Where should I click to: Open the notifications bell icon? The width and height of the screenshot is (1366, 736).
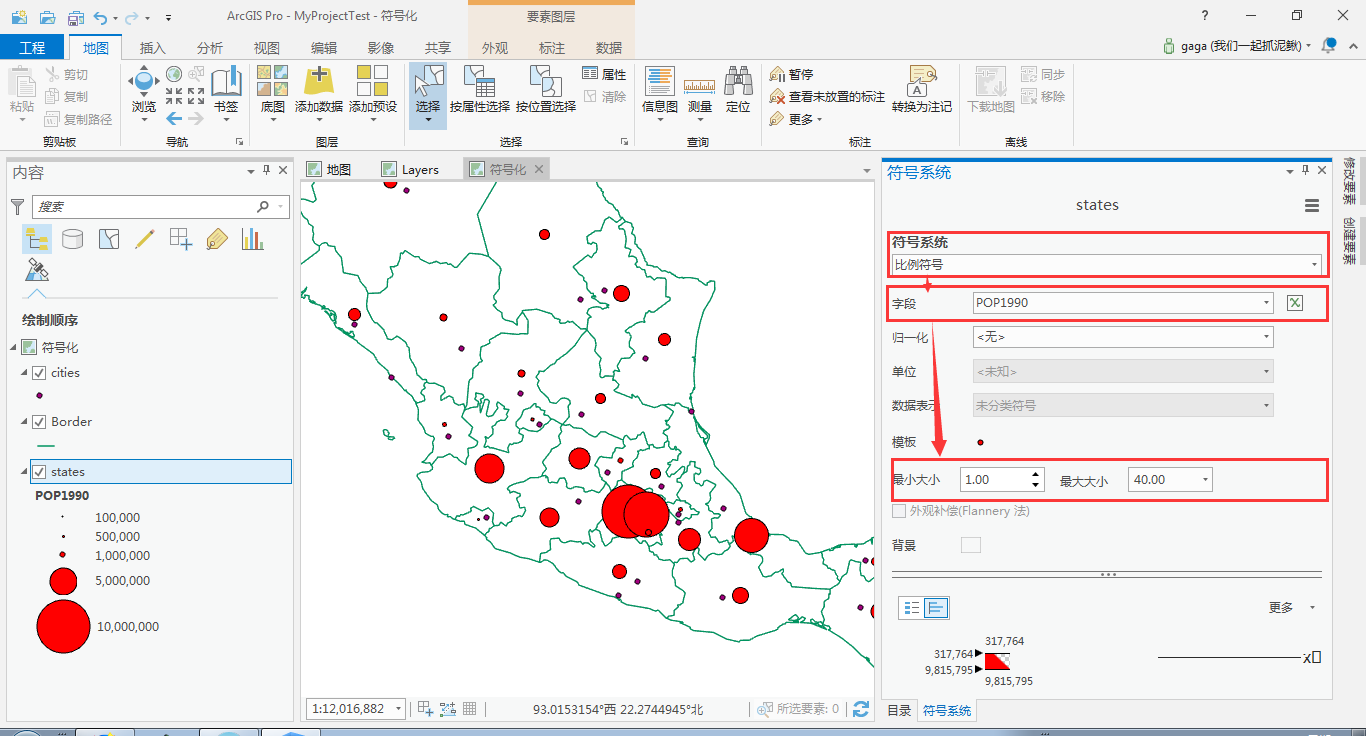point(1329,45)
